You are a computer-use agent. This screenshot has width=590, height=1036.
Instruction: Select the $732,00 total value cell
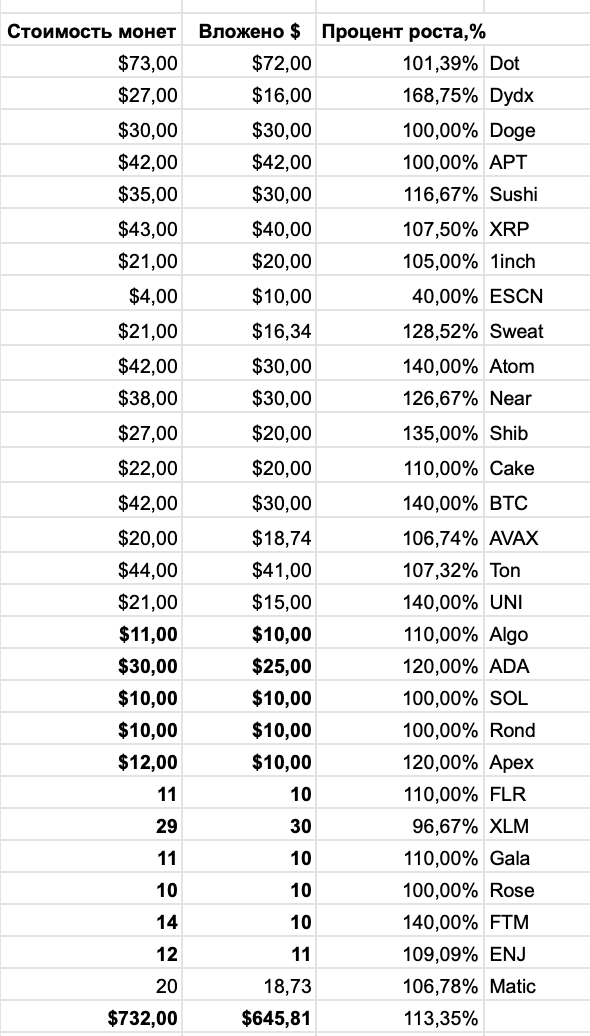pyautogui.click(x=91, y=1018)
